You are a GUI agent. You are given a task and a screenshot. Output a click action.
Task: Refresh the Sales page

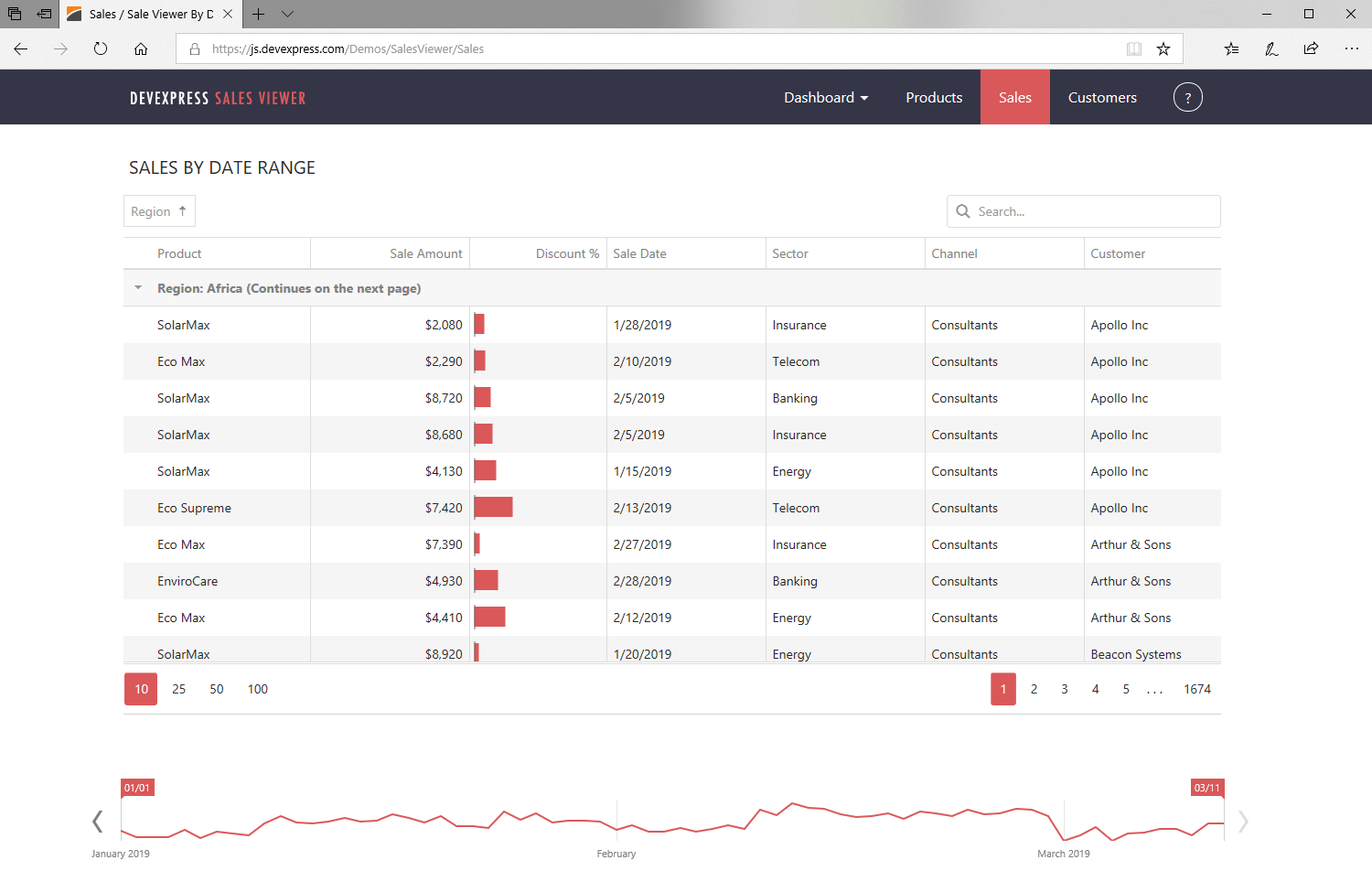(x=101, y=48)
